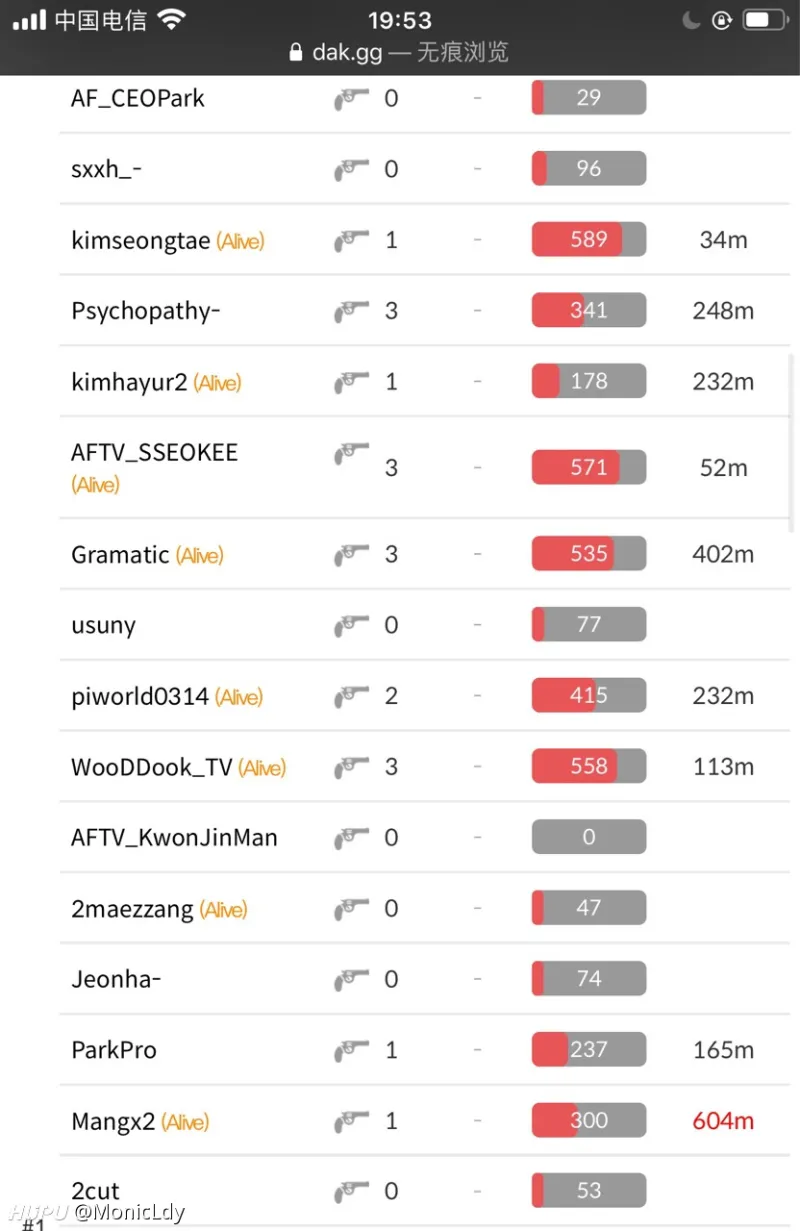The width and height of the screenshot is (800, 1231).
Task: Open the Jeonha- player profile
Action: (x=116, y=979)
